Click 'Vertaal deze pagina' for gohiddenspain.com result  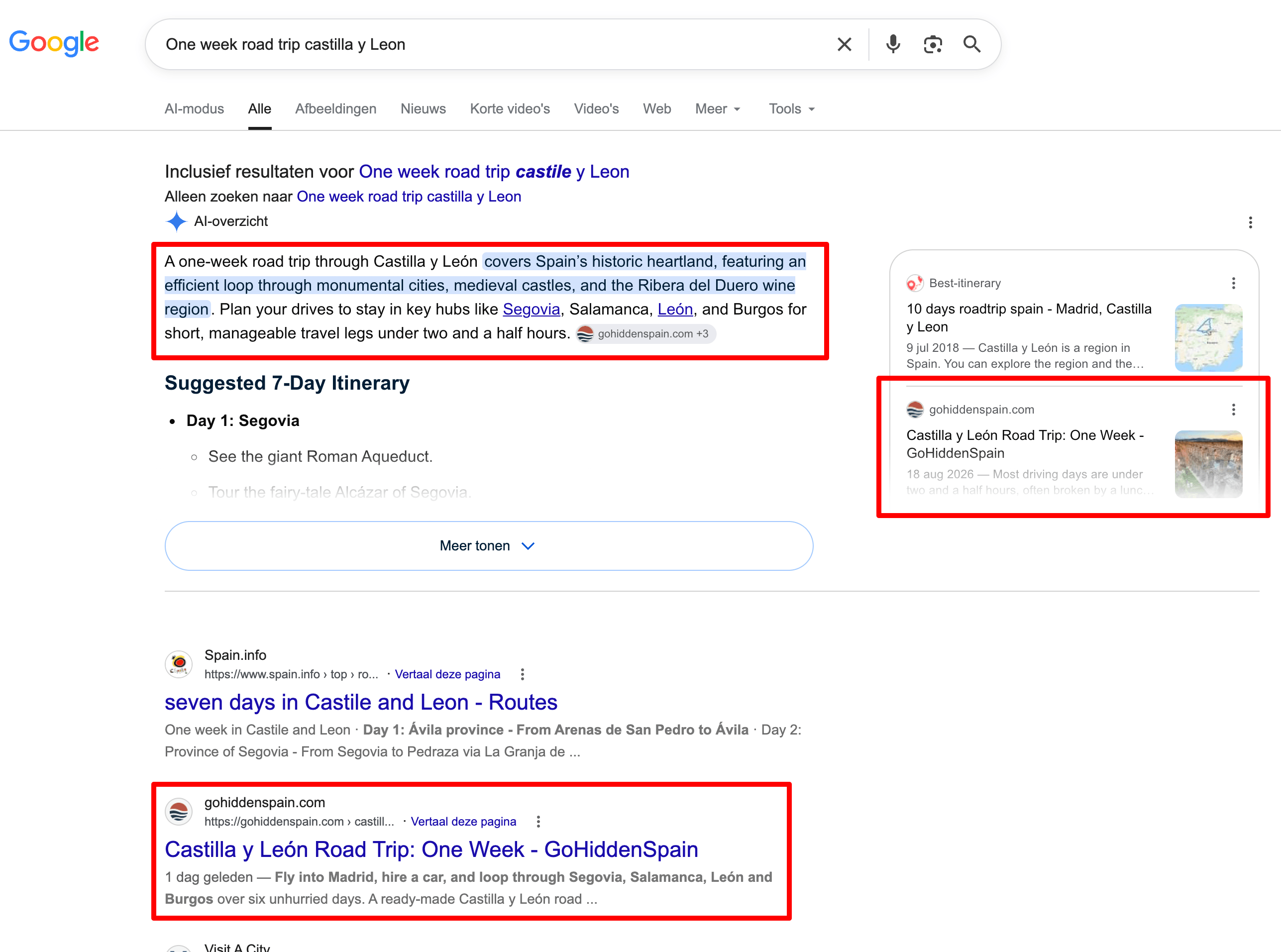tap(463, 822)
